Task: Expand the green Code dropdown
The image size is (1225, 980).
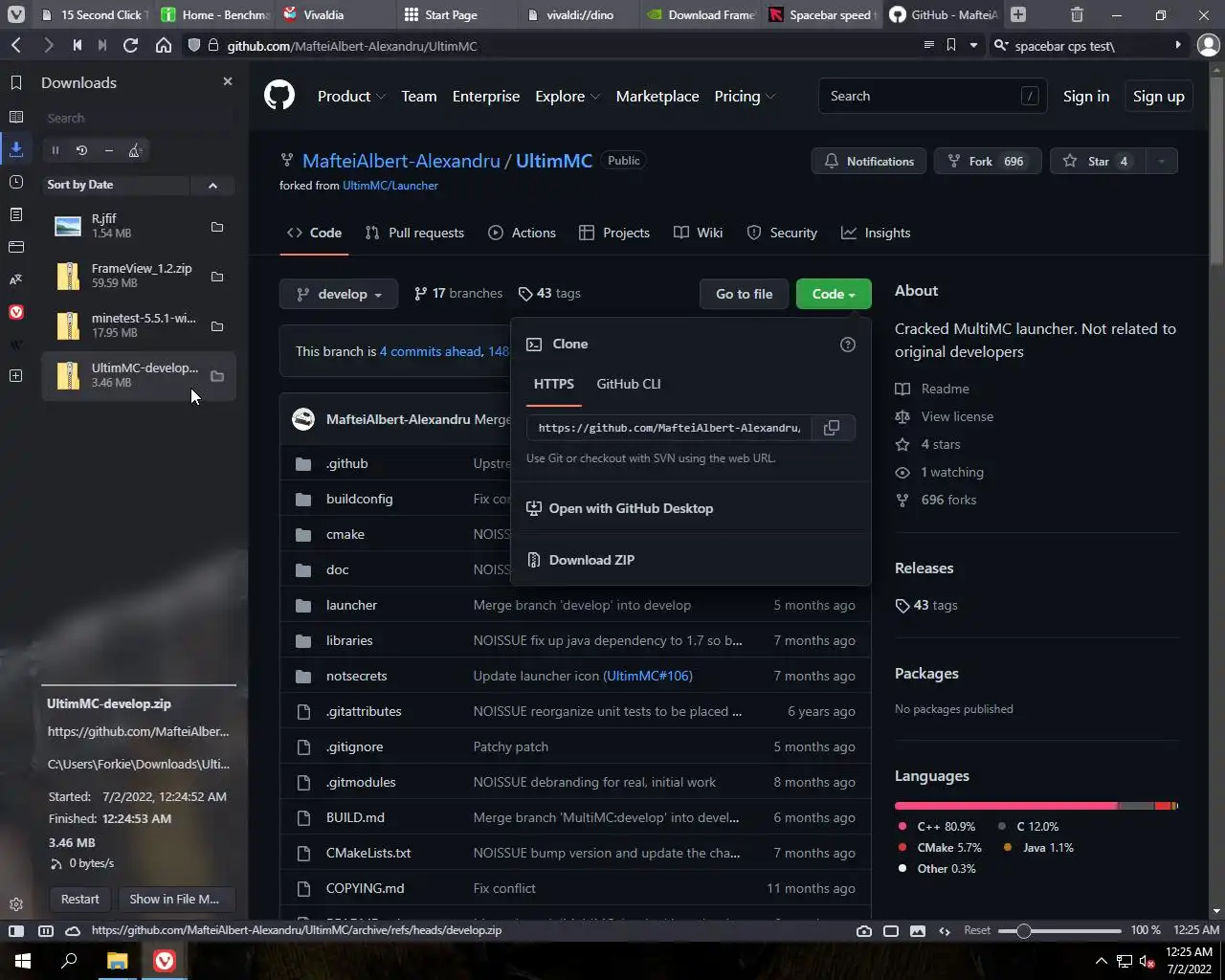Action: click(x=834, y=294)
